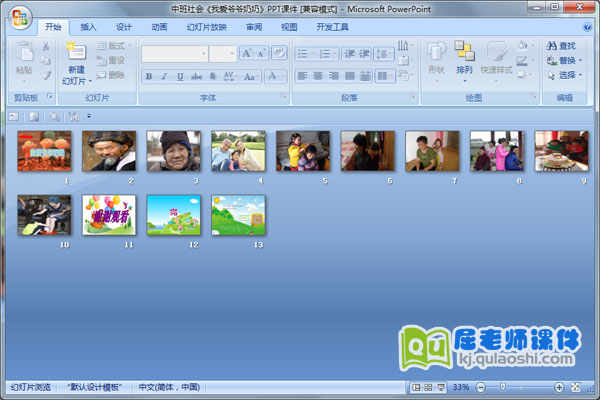Switch to normal view in status bar
Screen dimensions: 600x400
416,387
